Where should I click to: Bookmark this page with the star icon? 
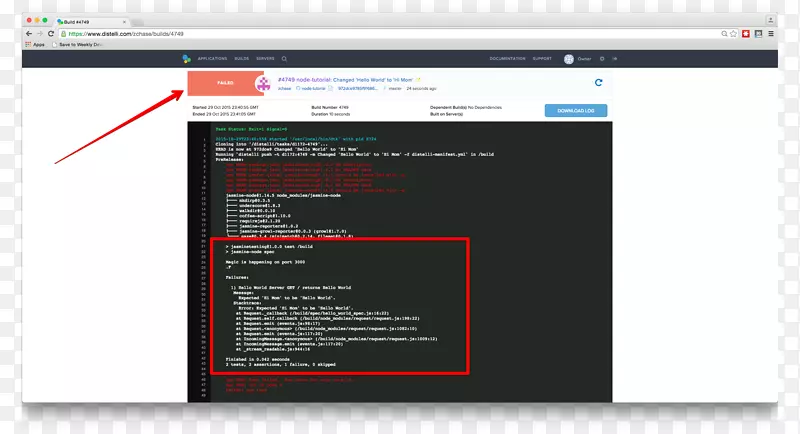tap(733, 34)
